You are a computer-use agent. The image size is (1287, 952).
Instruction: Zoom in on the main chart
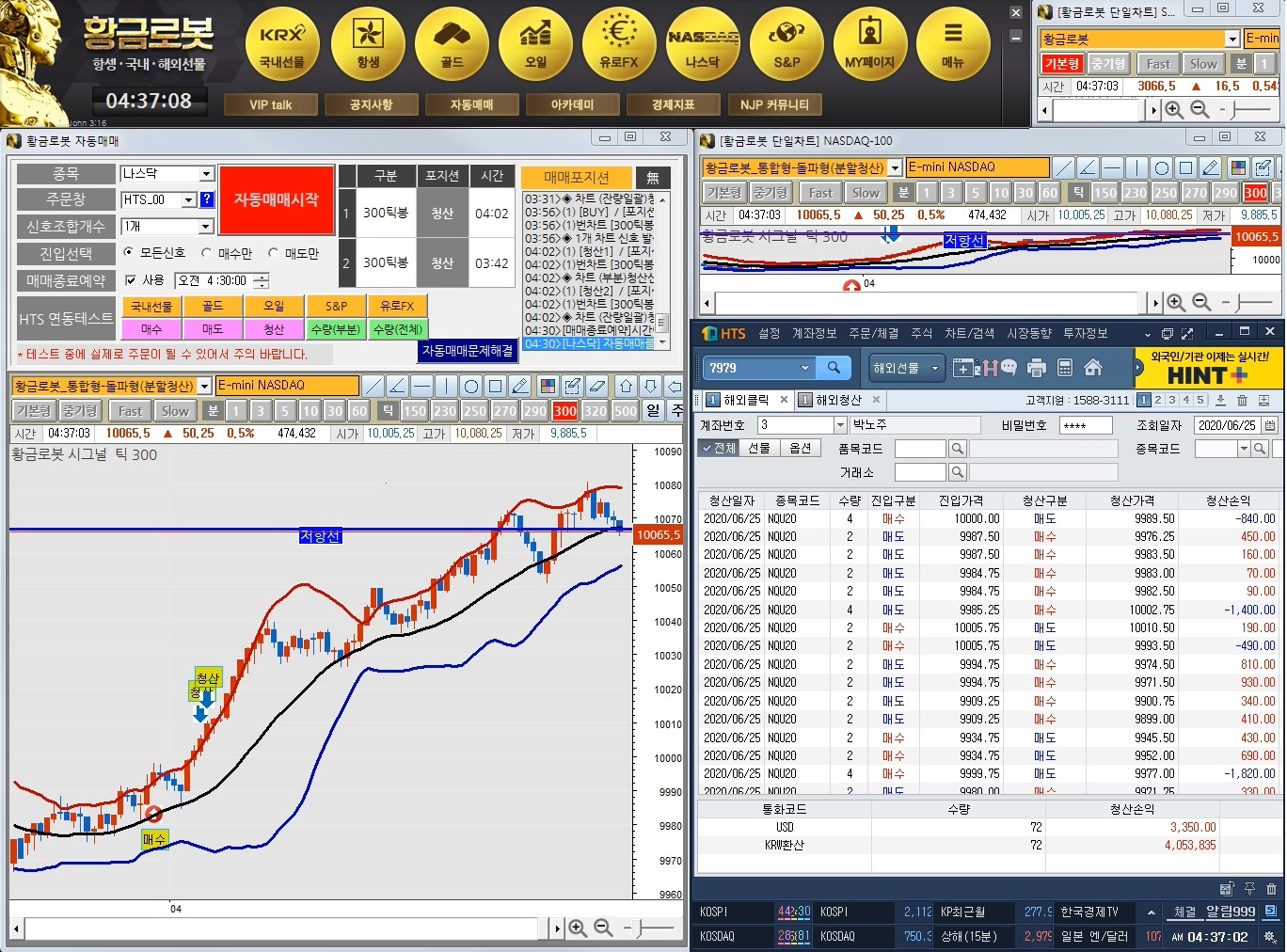tap(578, 928)
